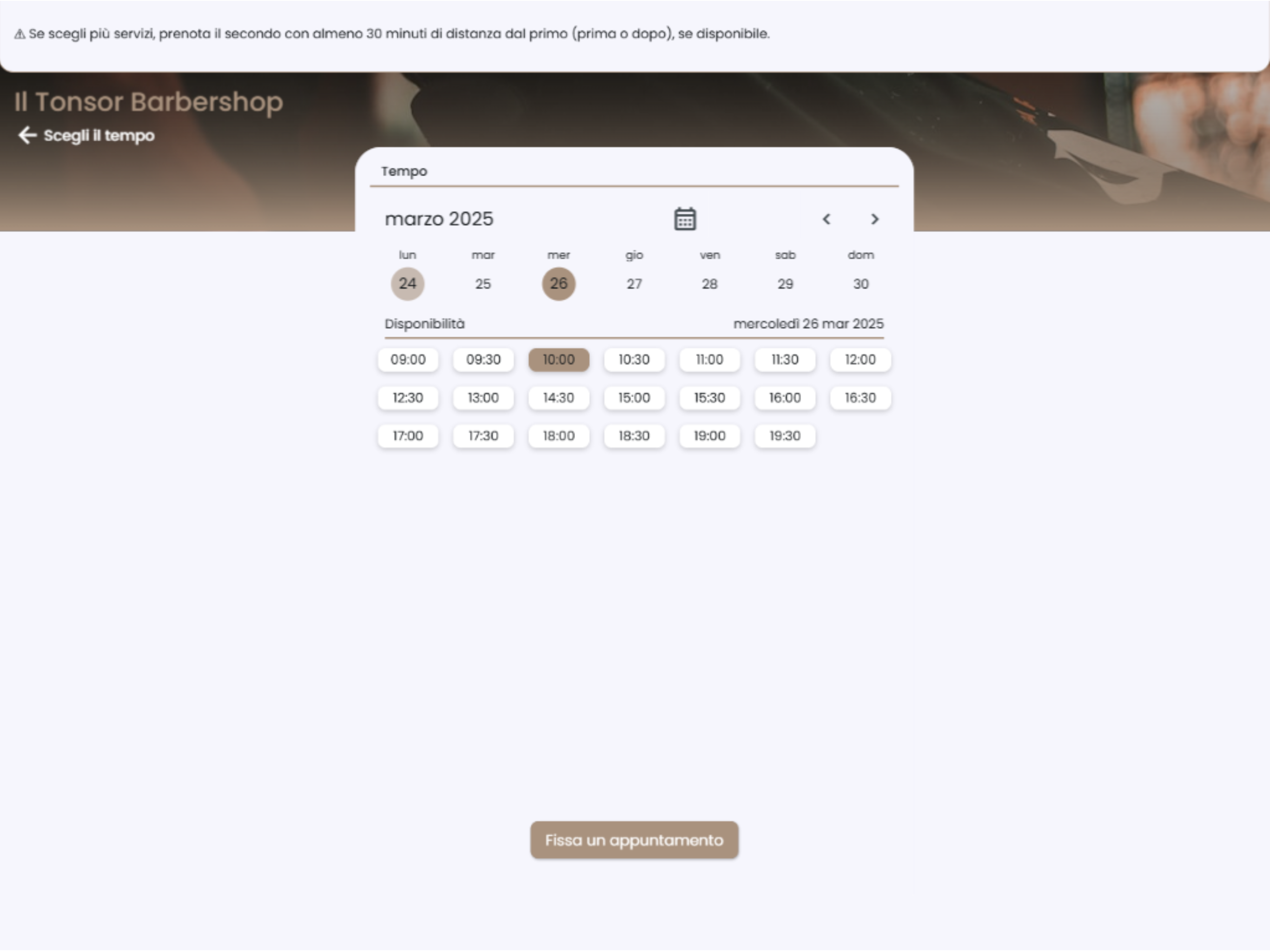This screenshot has height=952, width=1270.
Task: Click the Disponibilità heading
Action: [x=425, y=324]
